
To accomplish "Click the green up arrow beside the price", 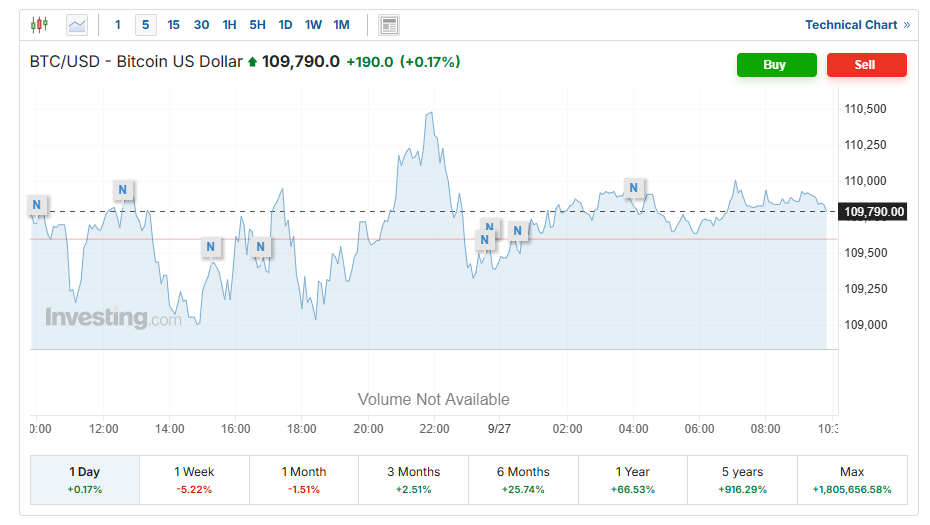I will (x=253, y=63).
